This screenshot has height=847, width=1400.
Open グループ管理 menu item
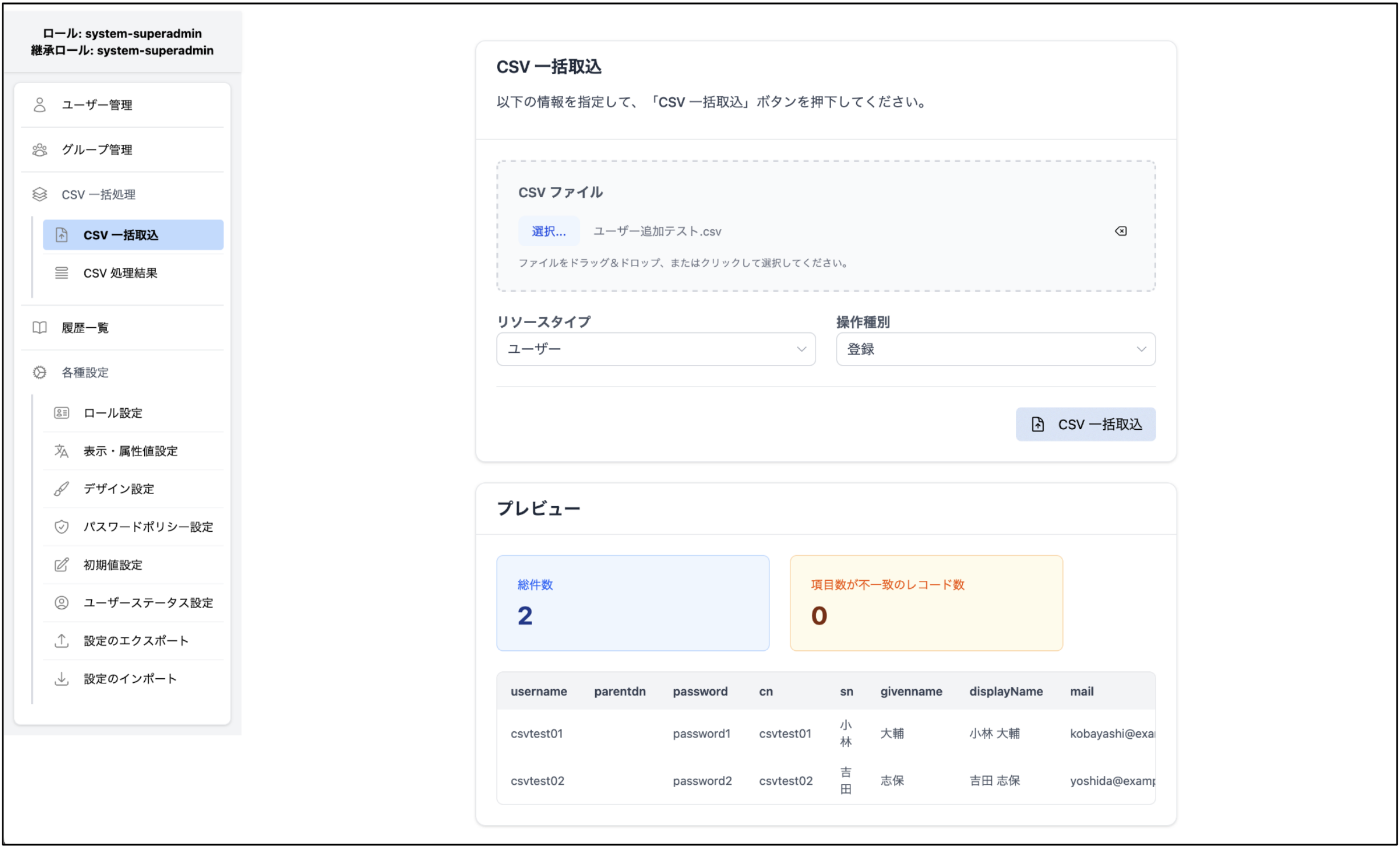coord(122,150)
